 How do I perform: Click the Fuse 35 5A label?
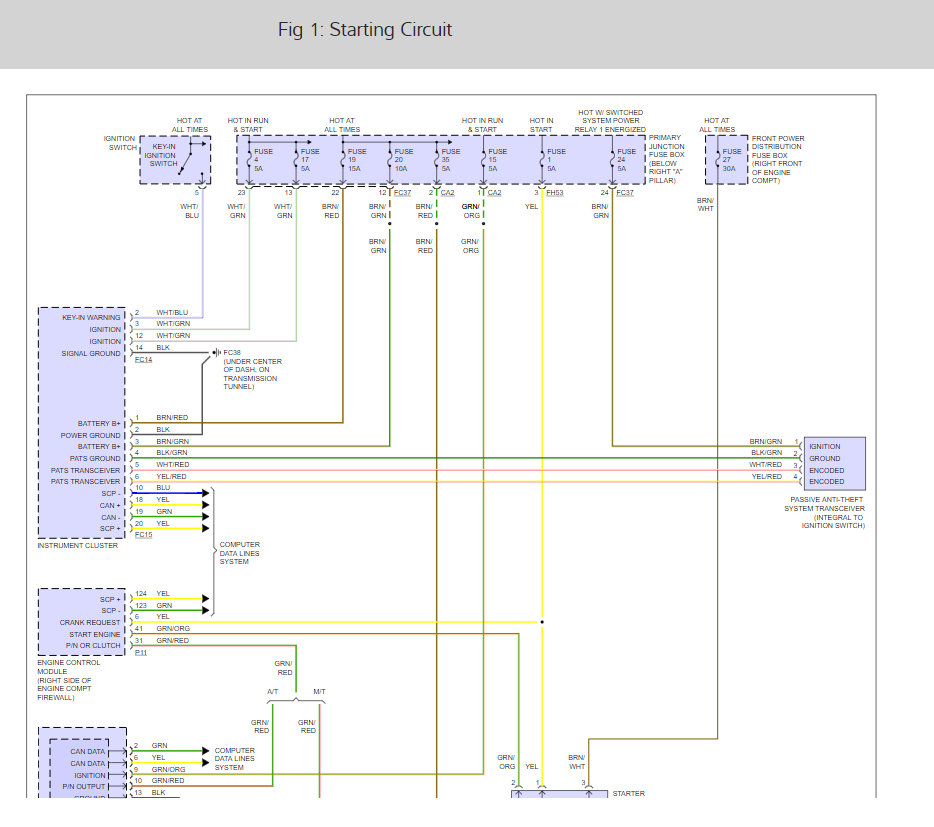pyautogui.click(x=450, y=160)
